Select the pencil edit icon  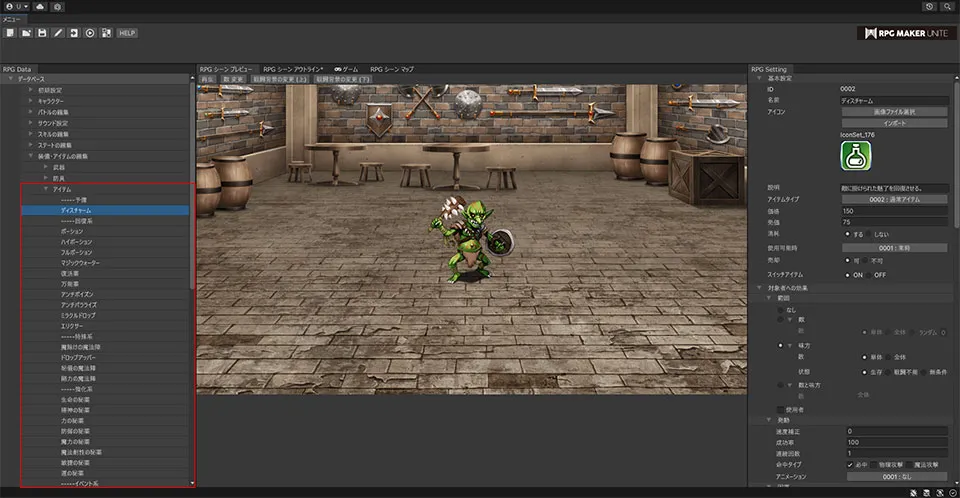pos(59,33)
